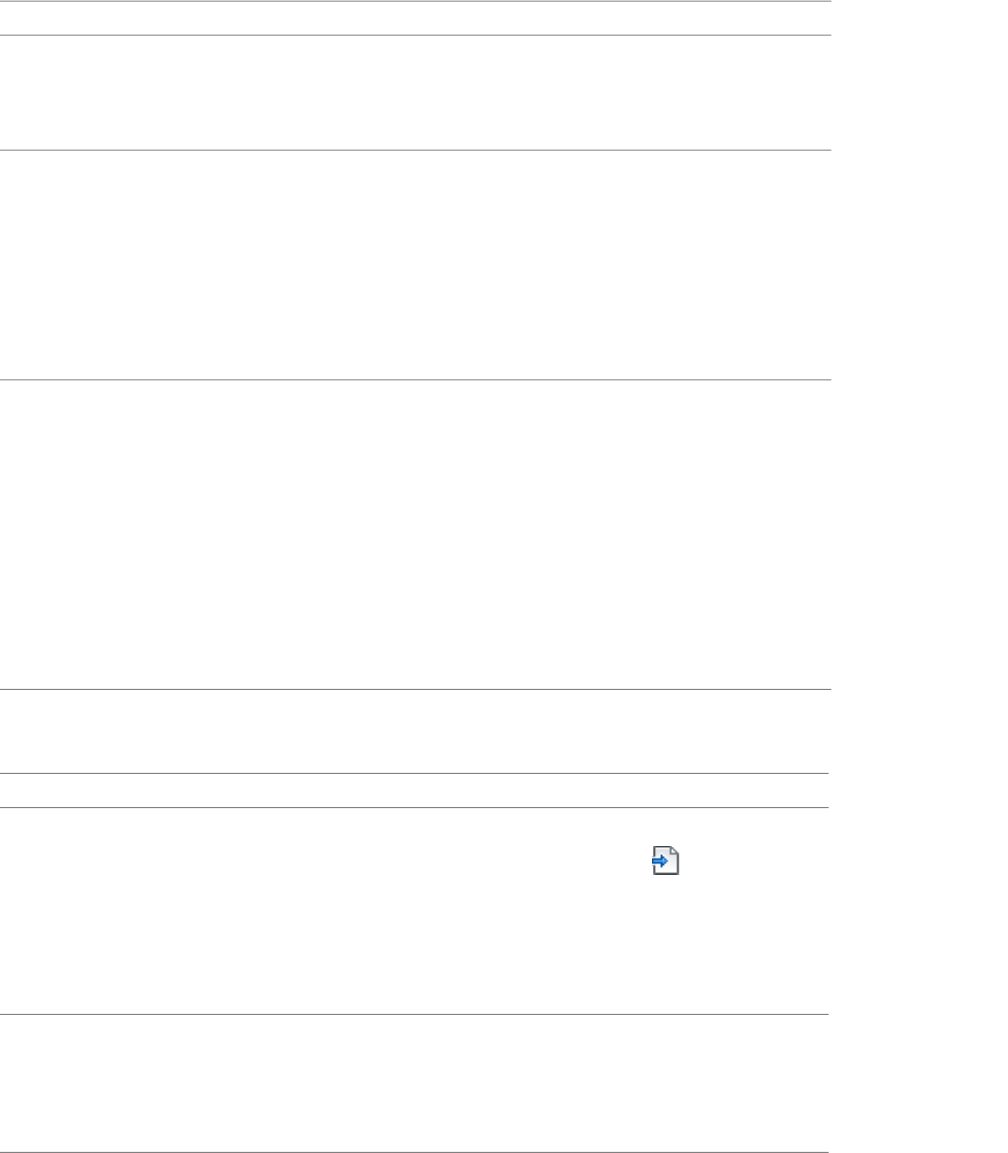1008x1153 pixels.
Task: Click the divider line above the tallest row
Action: click(x=415, y=380)
